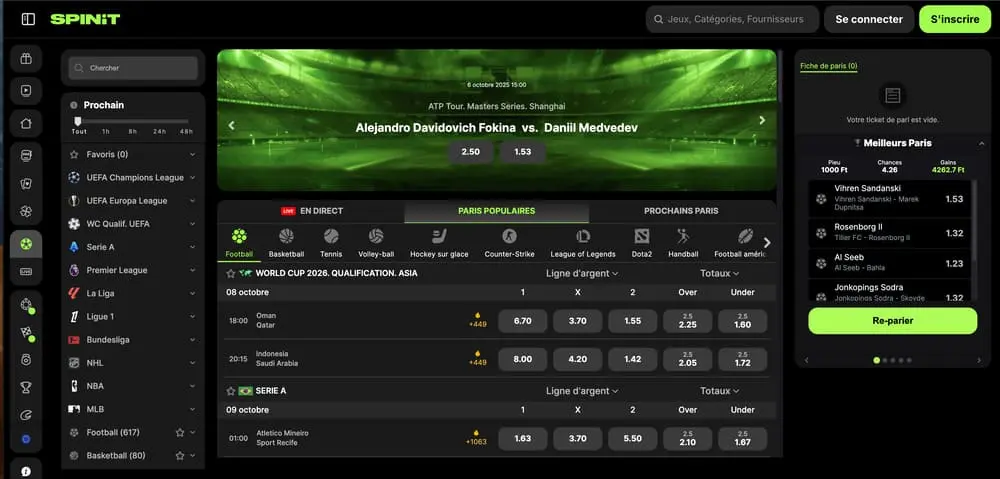Open the Totaux dropdown under Serie A
1000x479 pixels.
pos(719,391)
